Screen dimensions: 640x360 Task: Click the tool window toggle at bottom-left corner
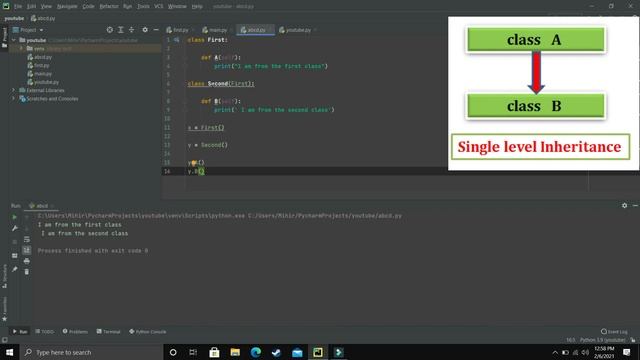click(4, 340)
